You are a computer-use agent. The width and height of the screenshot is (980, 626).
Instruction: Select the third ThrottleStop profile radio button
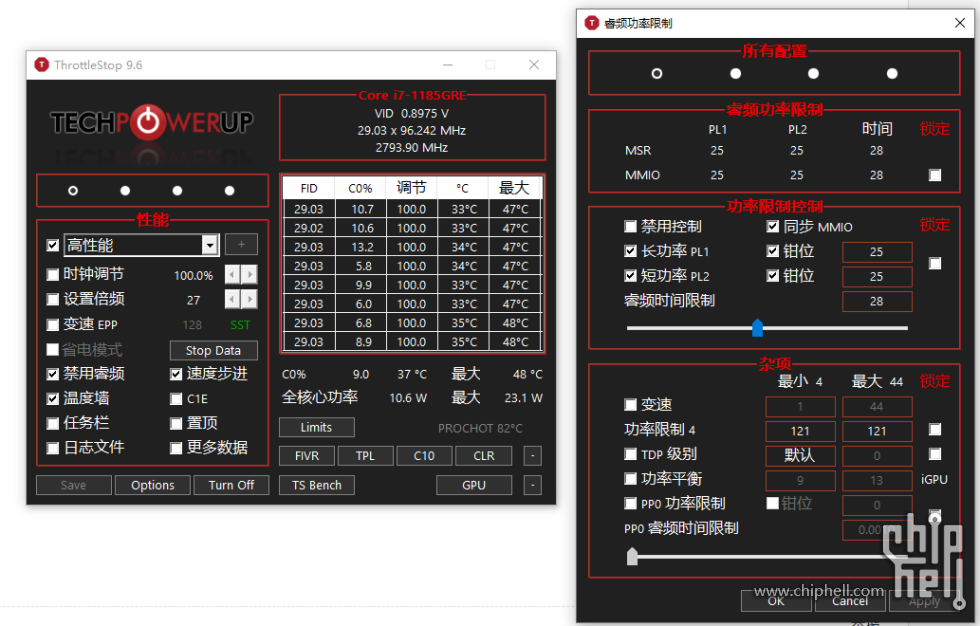tap(178, 191)
